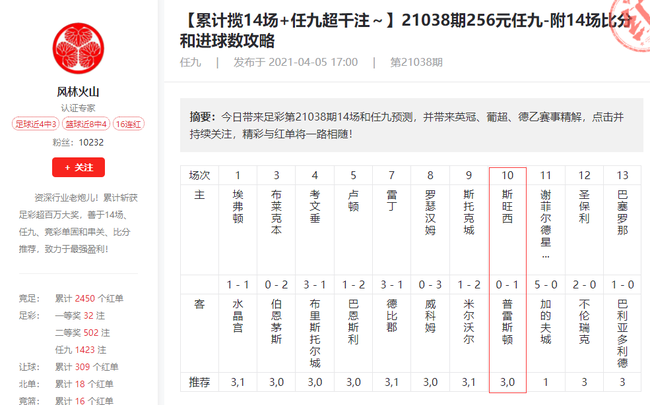The height and width of the screenshot is (405, 650).
Task: Select match column number 13
Action: (x=622, y=175)
